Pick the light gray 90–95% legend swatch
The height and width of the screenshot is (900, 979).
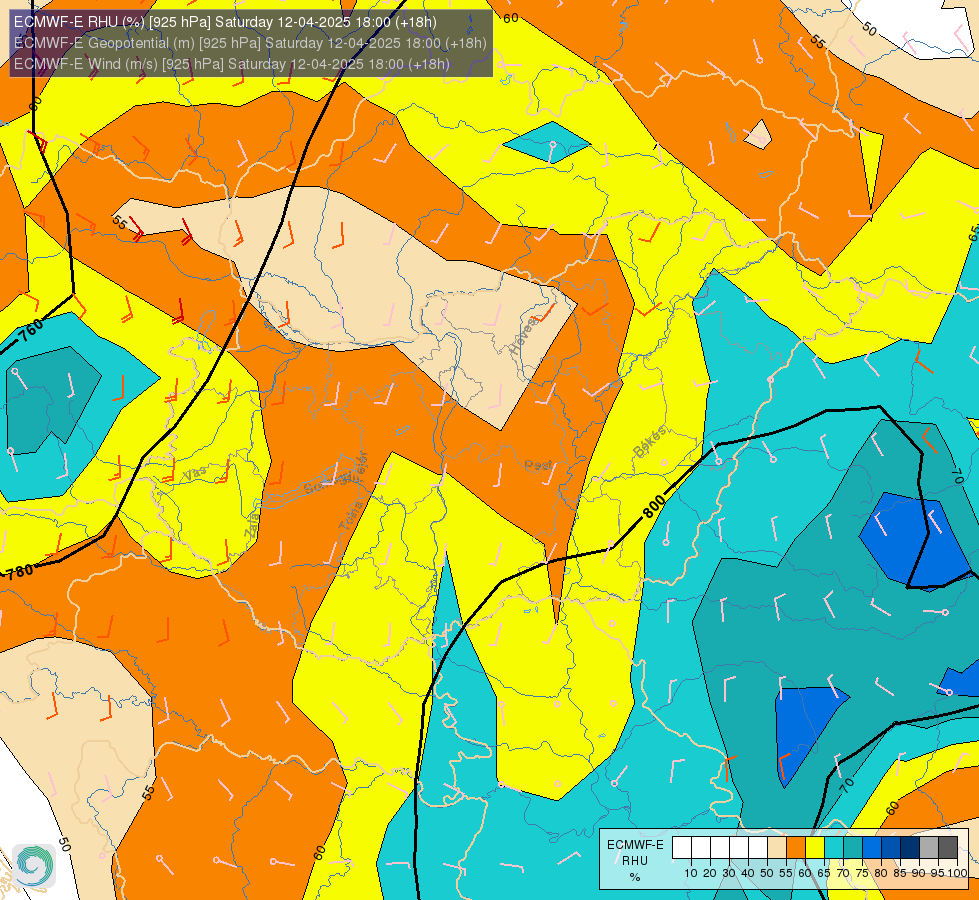point(929,847)
